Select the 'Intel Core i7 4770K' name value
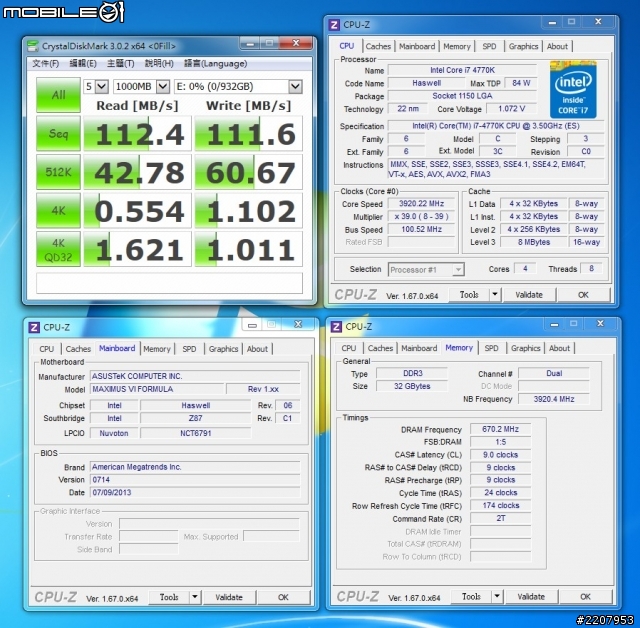The height and width of the screenshot is (628, 640). [462, 70]
